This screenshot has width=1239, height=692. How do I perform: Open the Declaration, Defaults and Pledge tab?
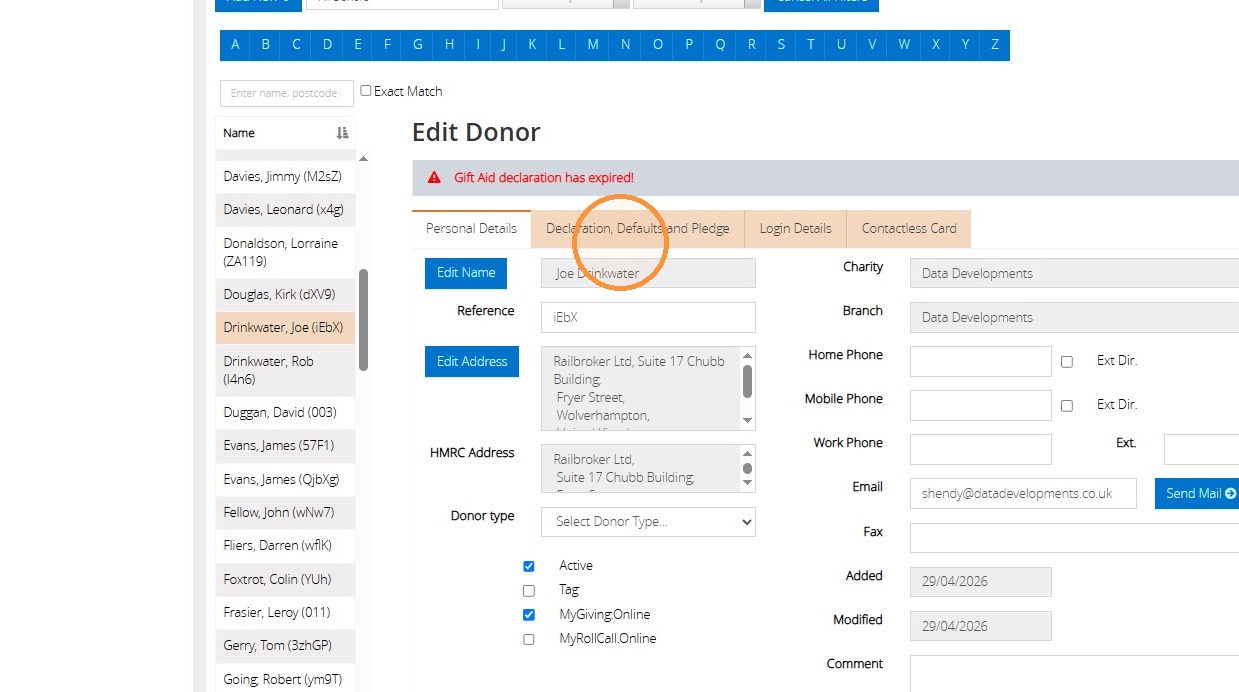pyautogui.click(x=637, y=228)
